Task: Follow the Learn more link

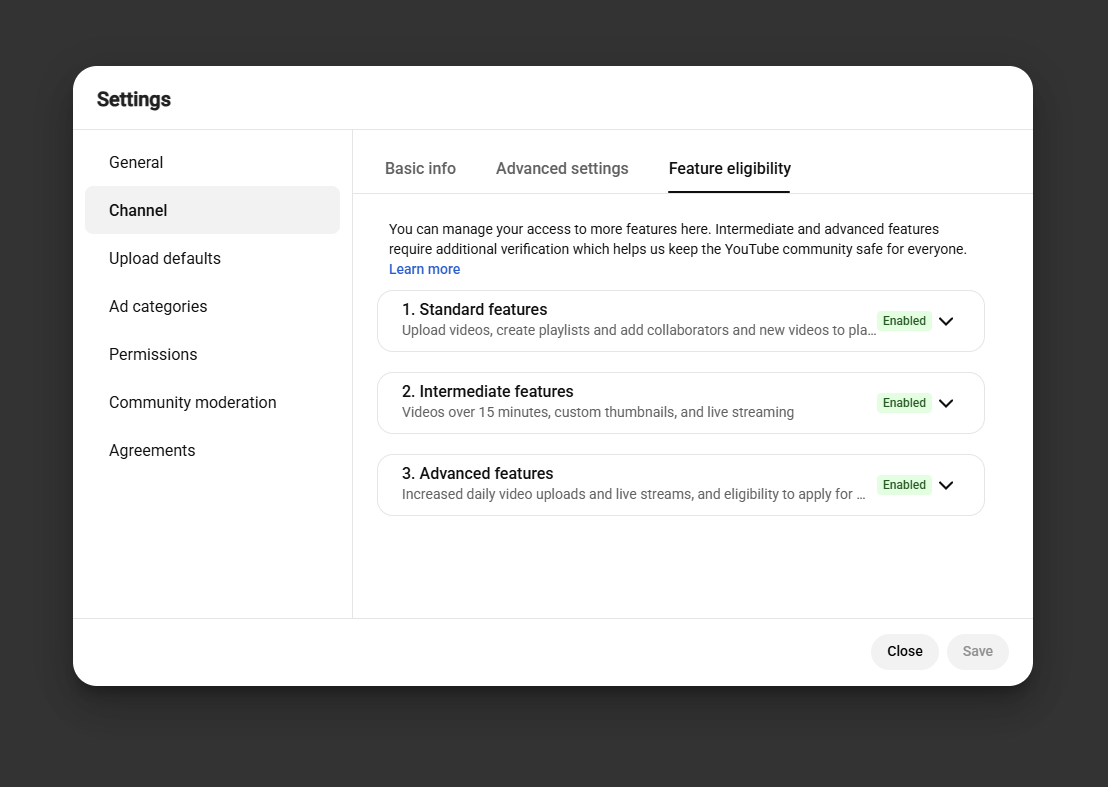Action: pyautogui.click(x=424, y=269)
